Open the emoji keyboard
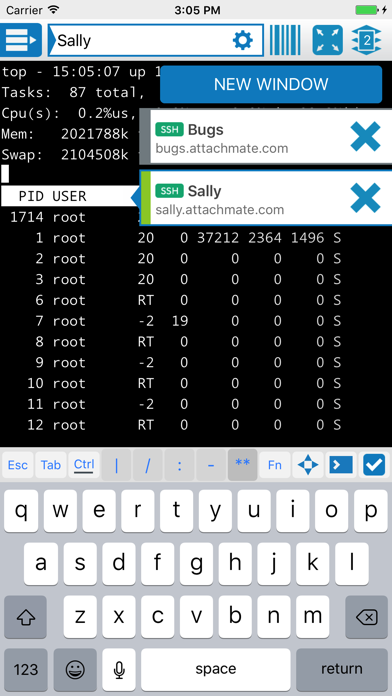The height and width of the screenshot is (696, 392). 75,669
